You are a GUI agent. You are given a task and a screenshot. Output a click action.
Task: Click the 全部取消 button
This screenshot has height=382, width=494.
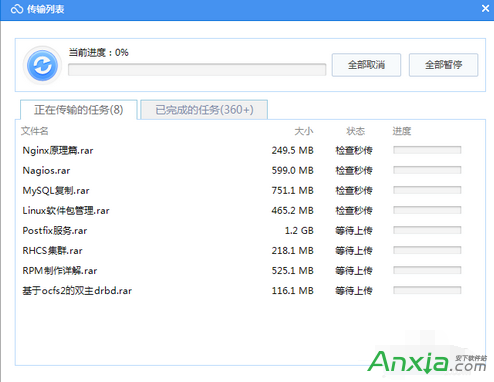coord(366,65)
